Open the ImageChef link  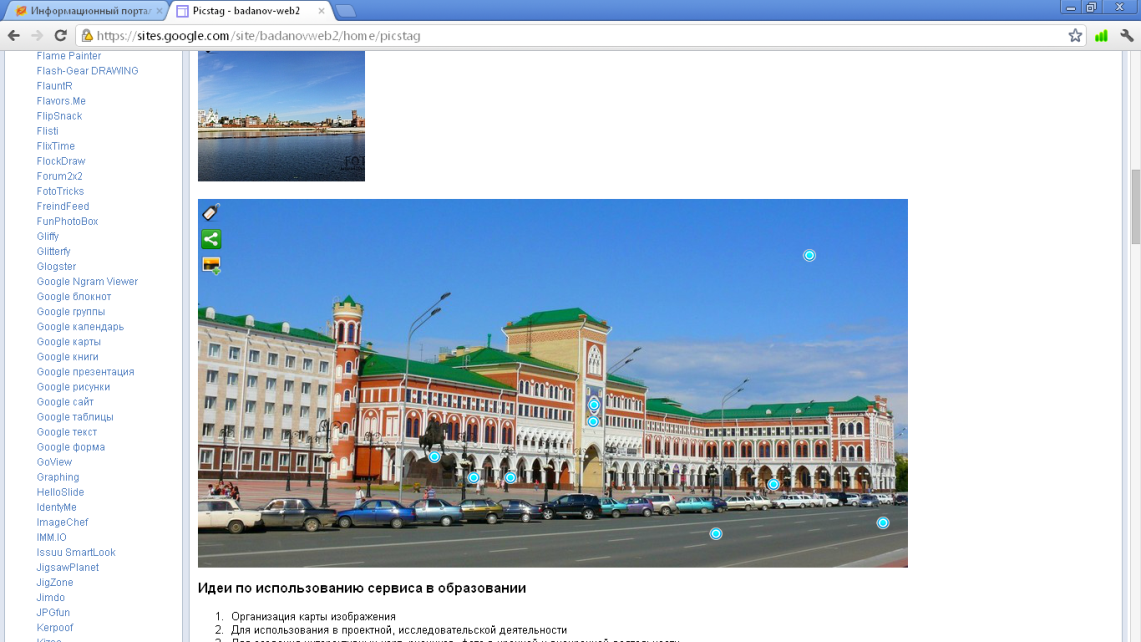click(62, 523)
